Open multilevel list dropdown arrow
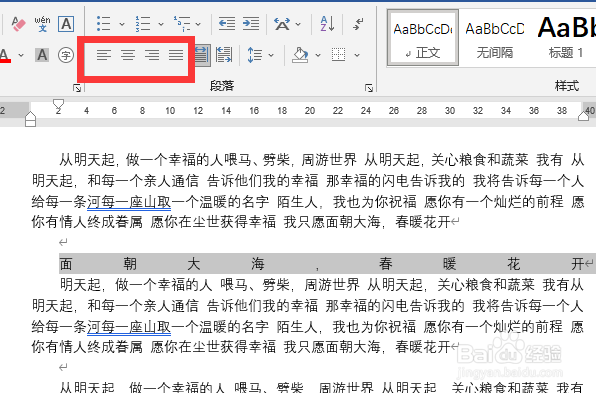The image size is (596, 393). point(198,24)
